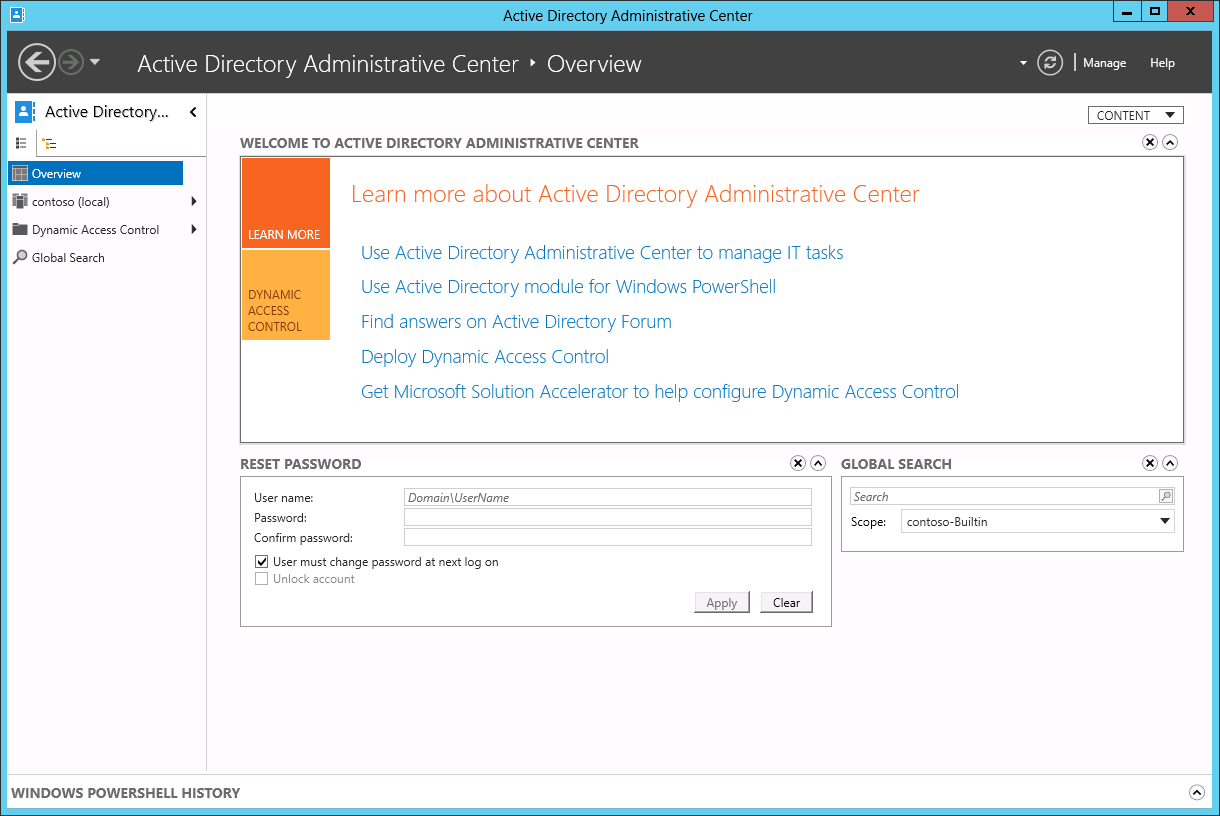Expand the Dynamic Access Control submenu arrow
The height and width of the screenshot is (816, 1220).
point(193,230)
